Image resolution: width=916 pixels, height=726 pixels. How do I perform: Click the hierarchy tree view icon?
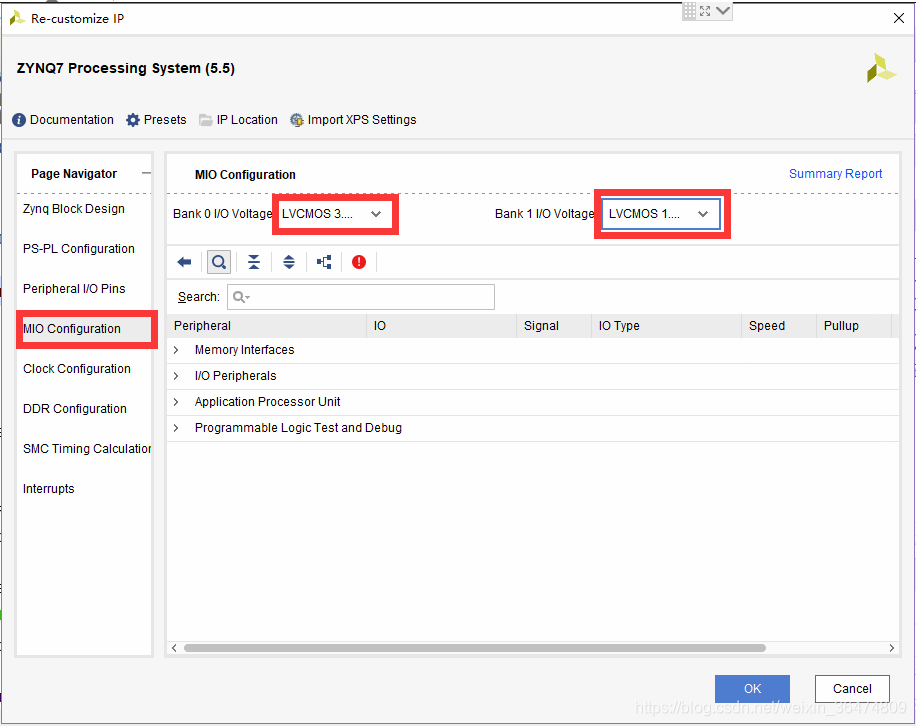pyautogui.click(x=324, y=262)
